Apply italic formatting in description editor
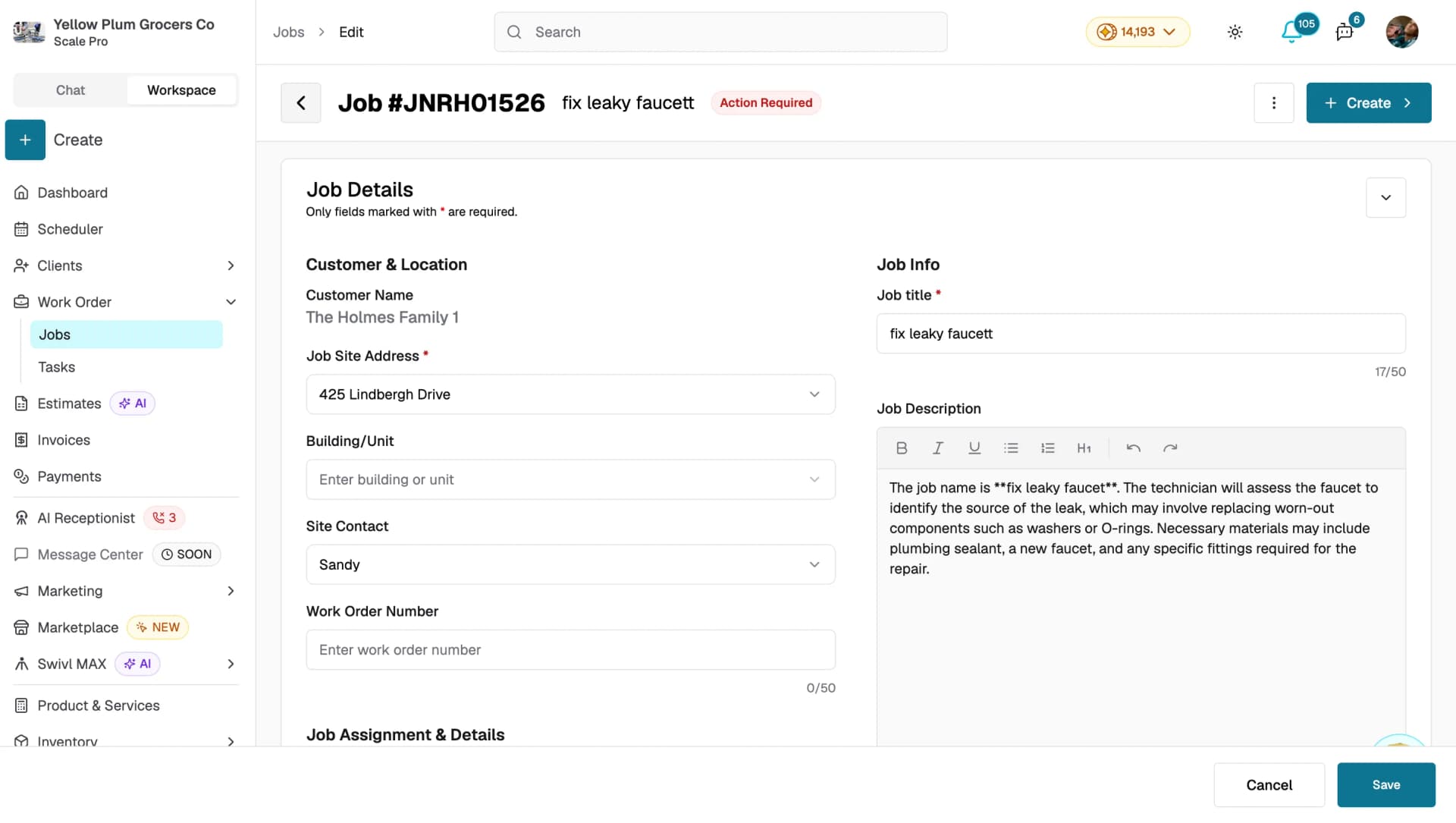 click(x=938, y=448)
